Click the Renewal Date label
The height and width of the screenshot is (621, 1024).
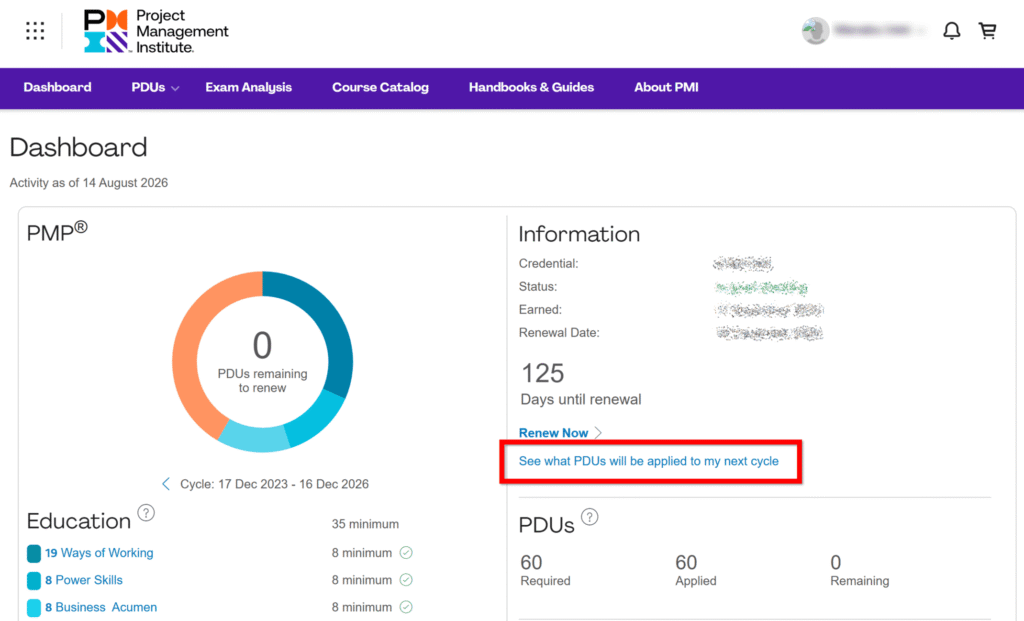point(559,332)
